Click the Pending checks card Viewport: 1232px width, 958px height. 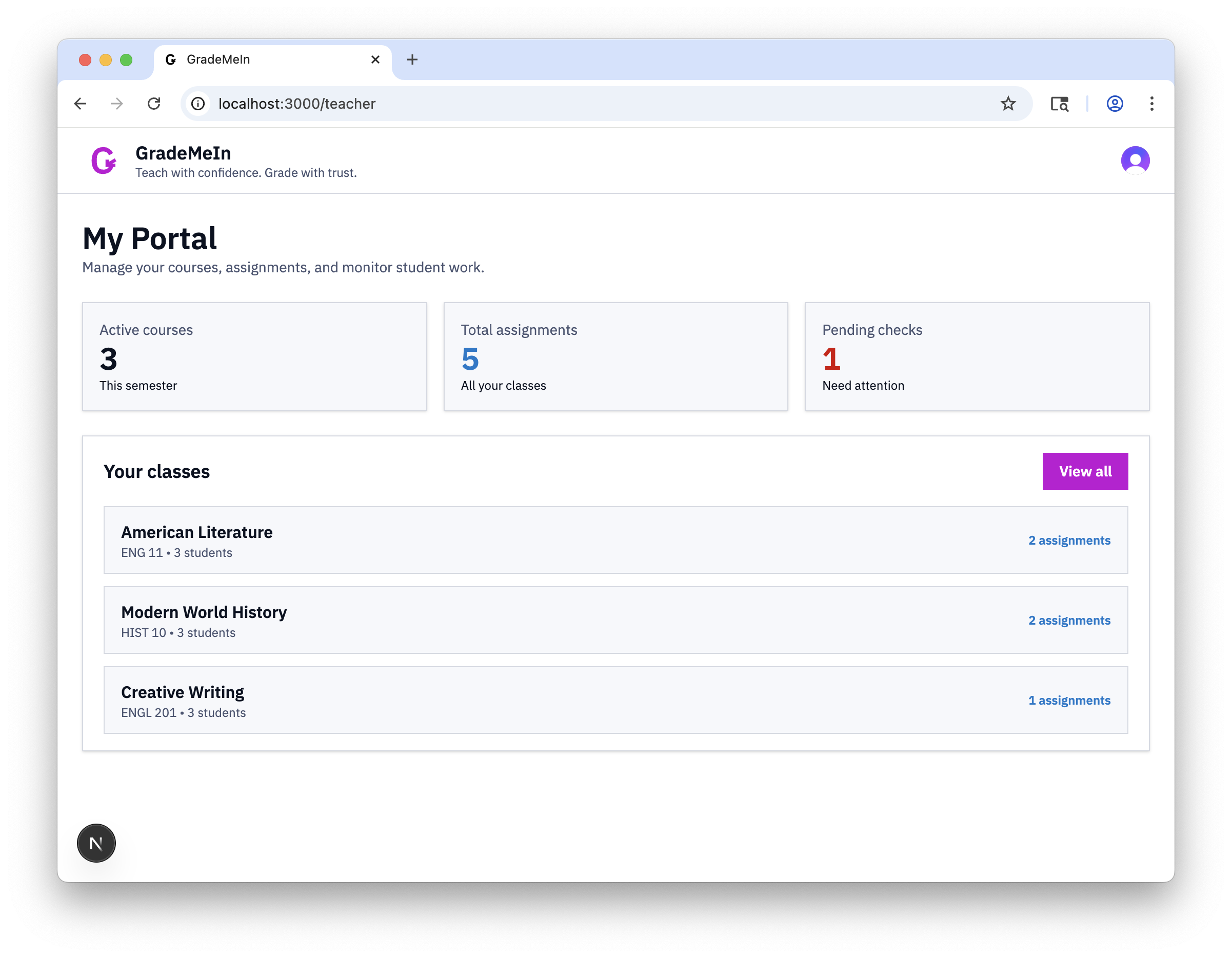pyautogui.click(x=977, y=356)
